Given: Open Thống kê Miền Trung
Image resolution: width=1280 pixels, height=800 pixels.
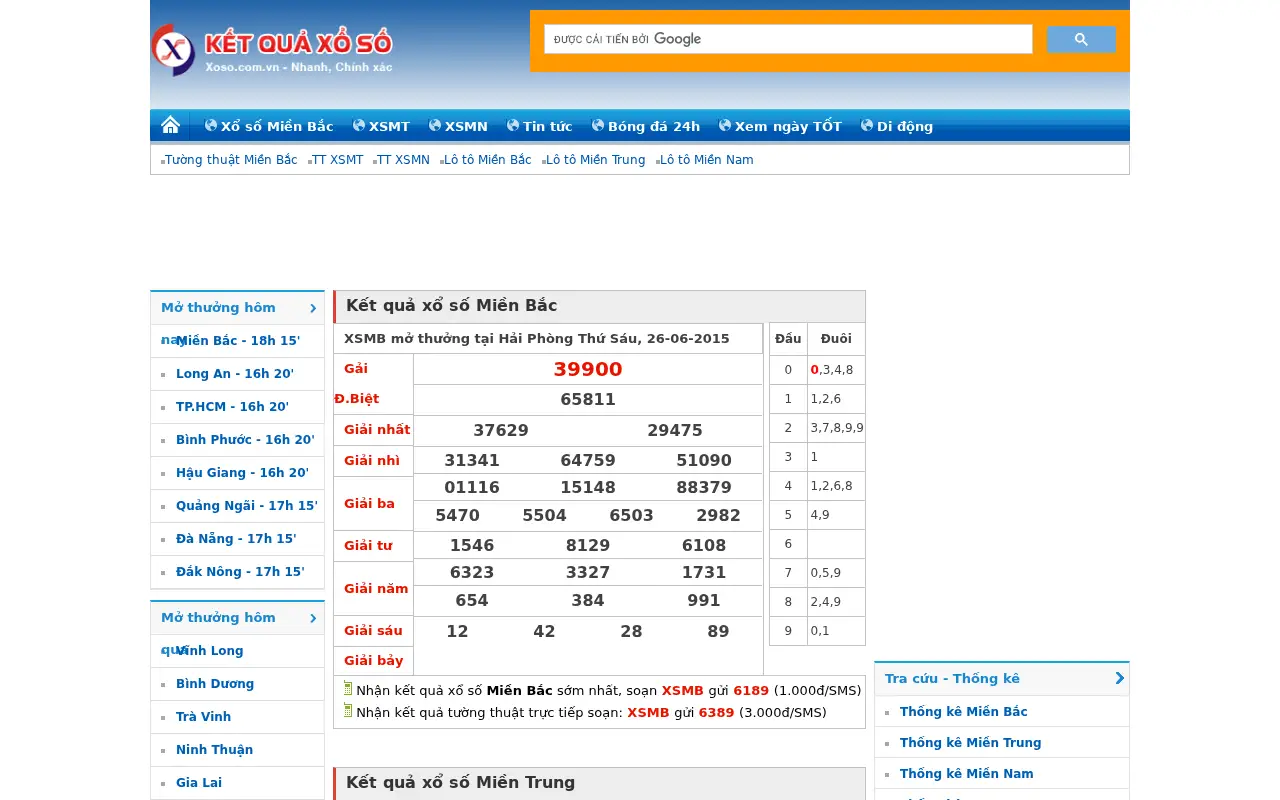Looking at the screenshot, I should [x=971, y=743].
